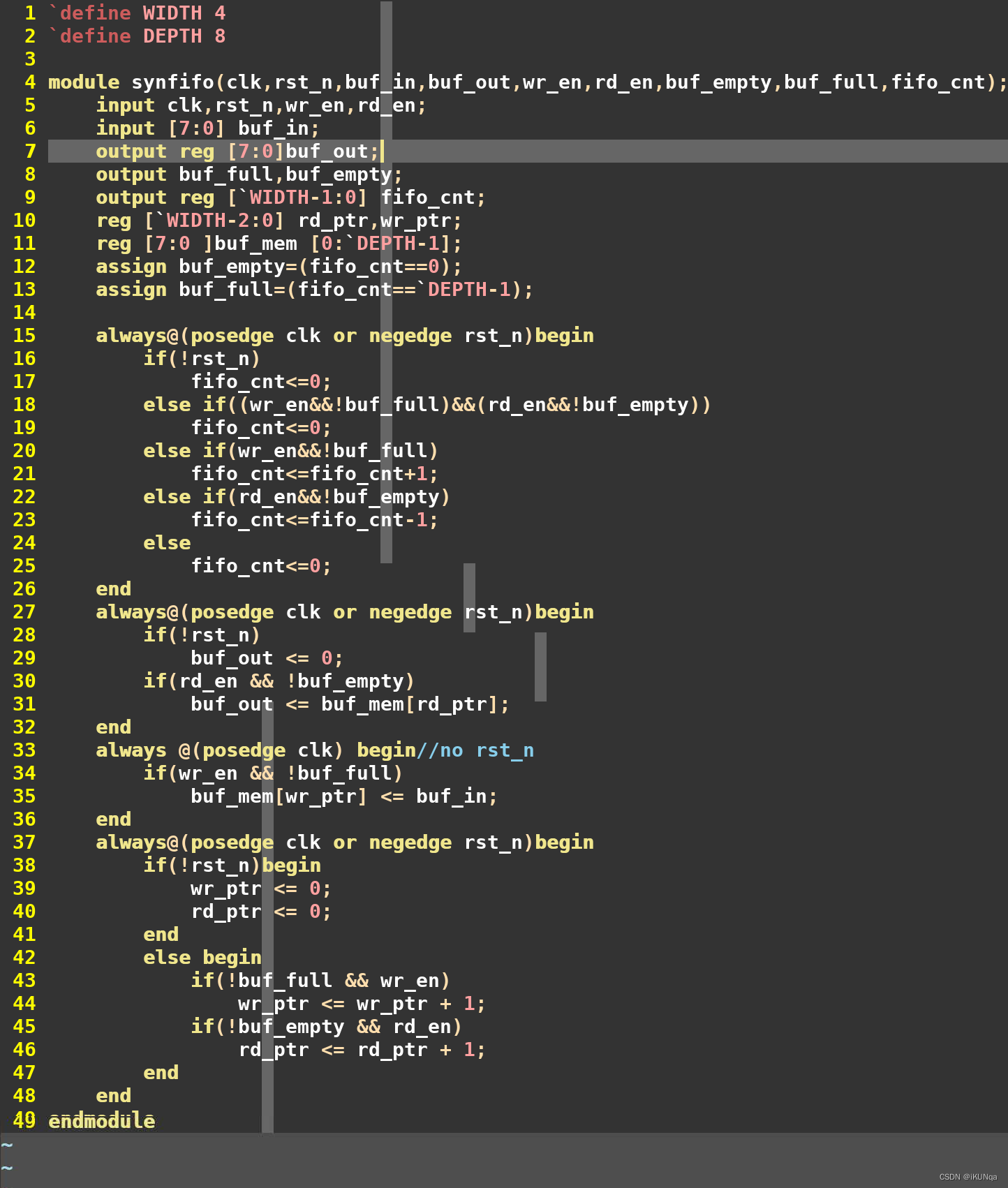Click 'assign buf_full=(fifo_cnt==`DEPTH-1);' line
Screen dimensions: 1008x1188
[x=314, y=290]
